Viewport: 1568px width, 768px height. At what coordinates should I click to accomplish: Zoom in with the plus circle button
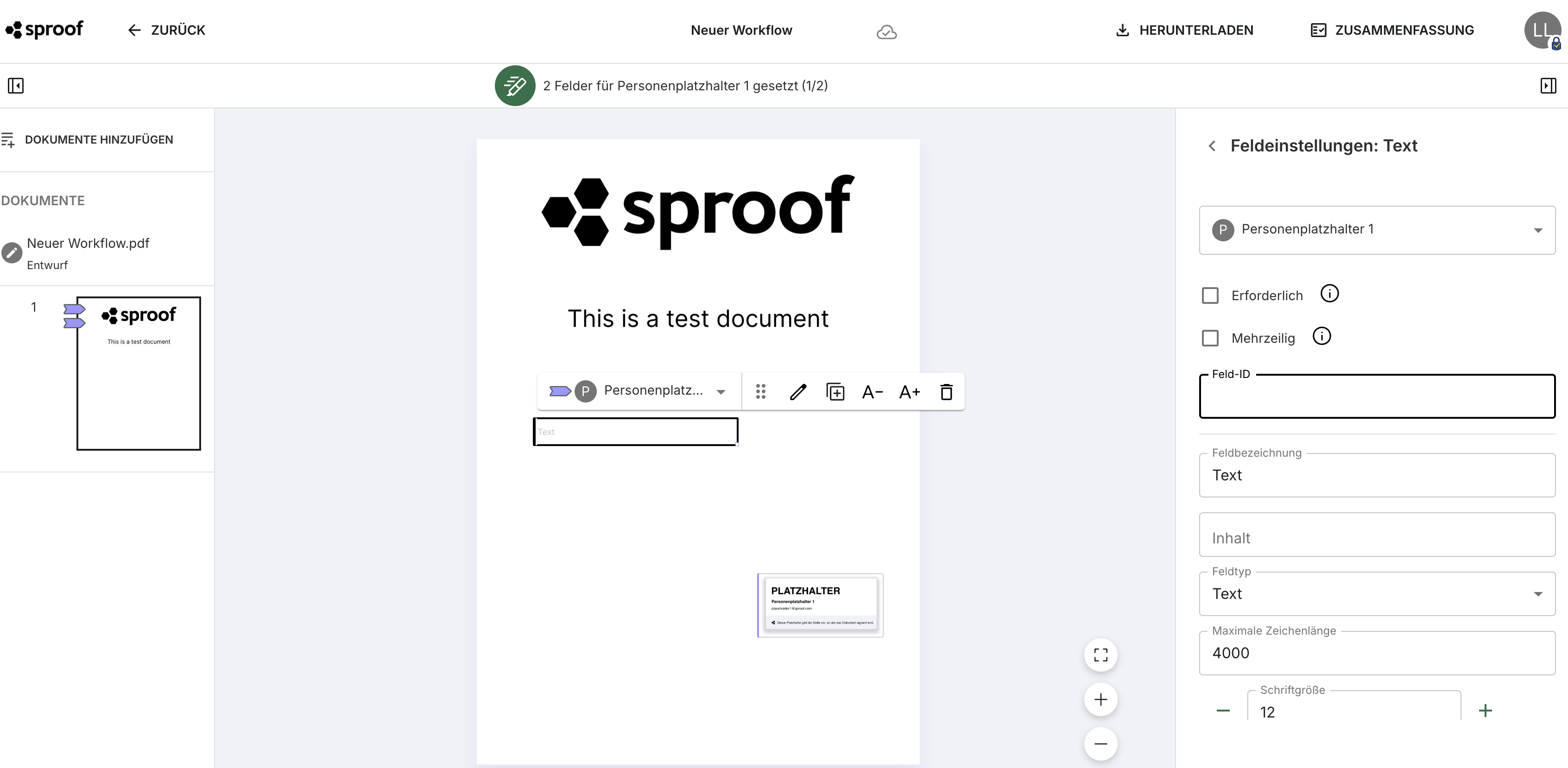[1100, 699]
